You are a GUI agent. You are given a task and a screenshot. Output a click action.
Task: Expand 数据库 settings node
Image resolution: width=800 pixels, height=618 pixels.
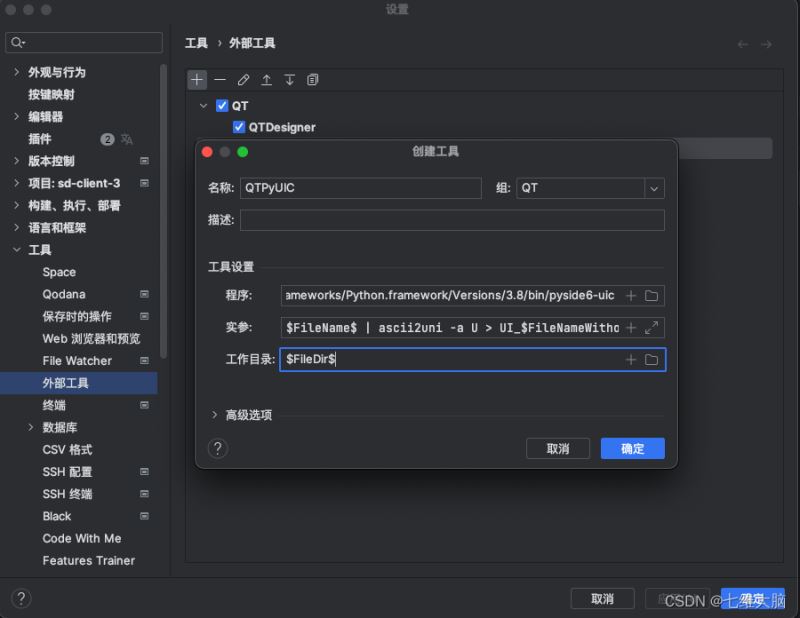31,427
